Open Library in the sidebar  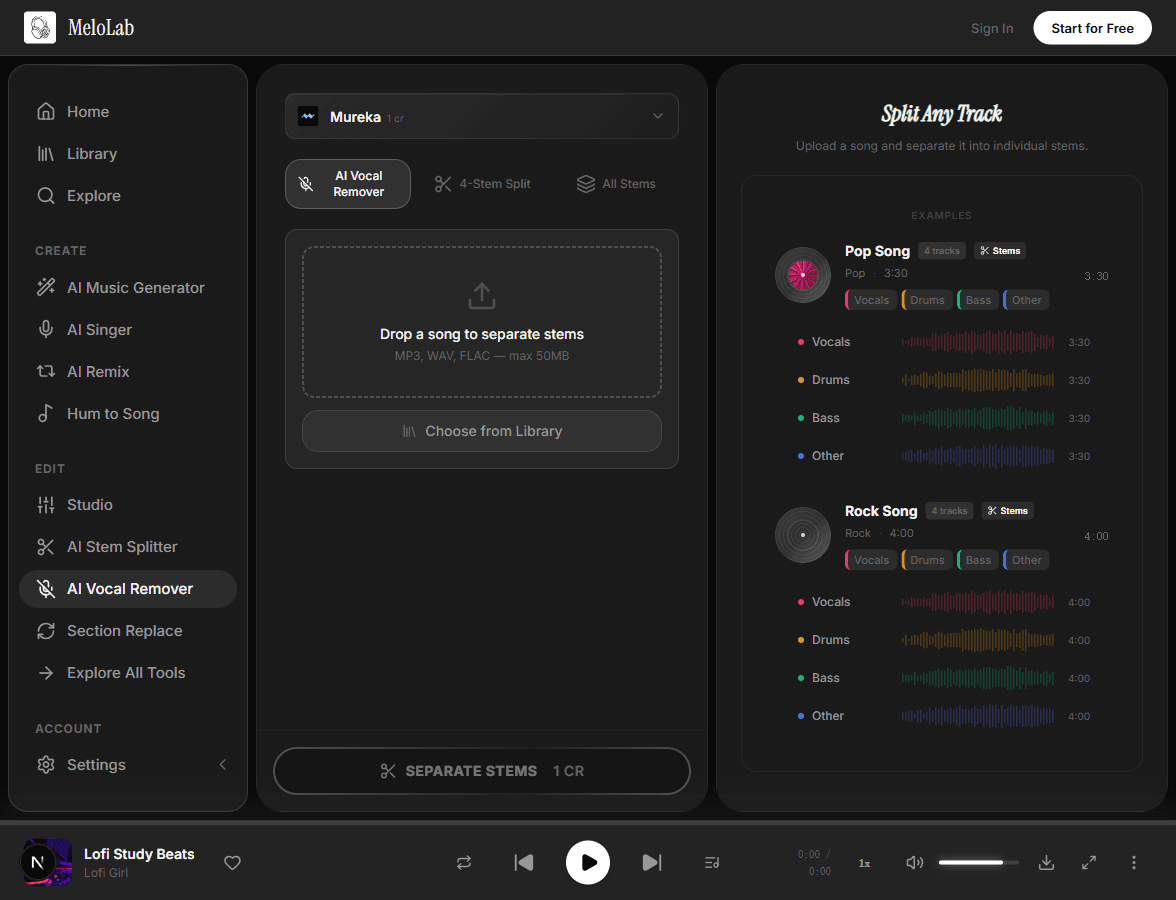tap(128, 154)
